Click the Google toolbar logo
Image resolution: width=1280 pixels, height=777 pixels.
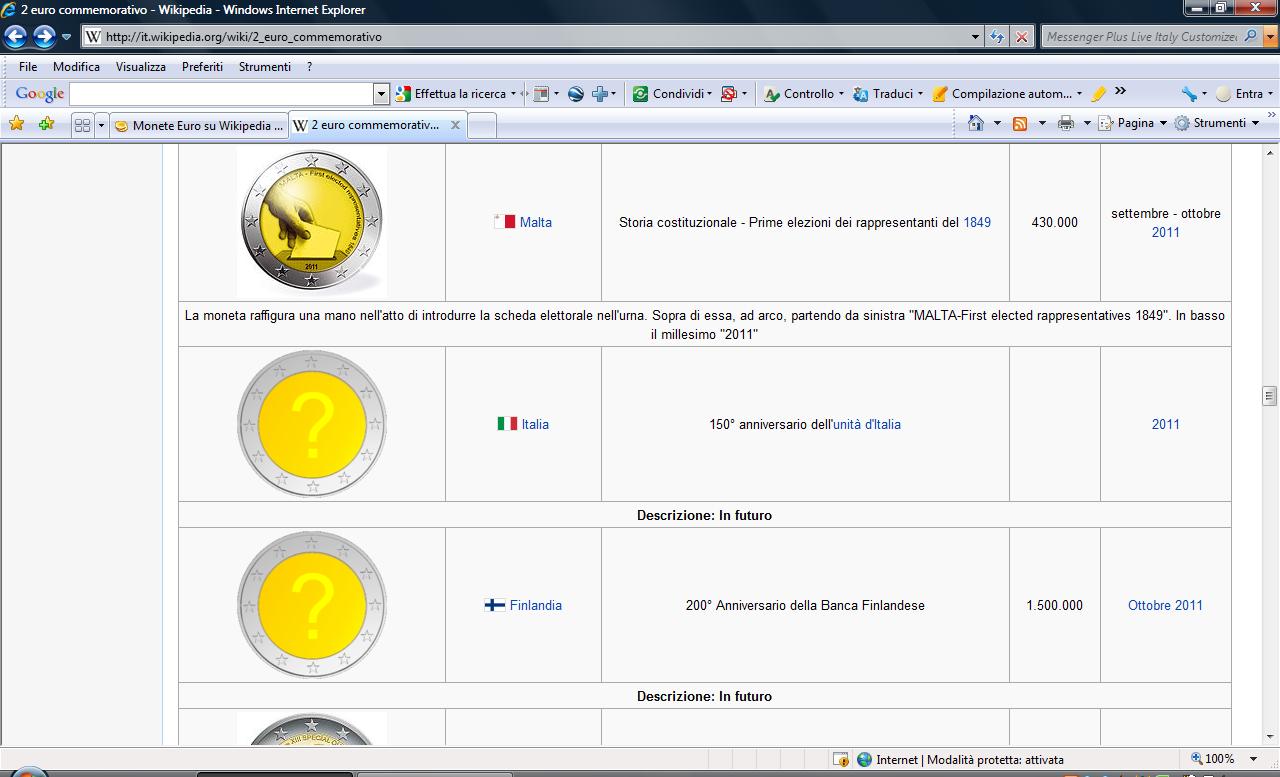(x=40, y=94)
